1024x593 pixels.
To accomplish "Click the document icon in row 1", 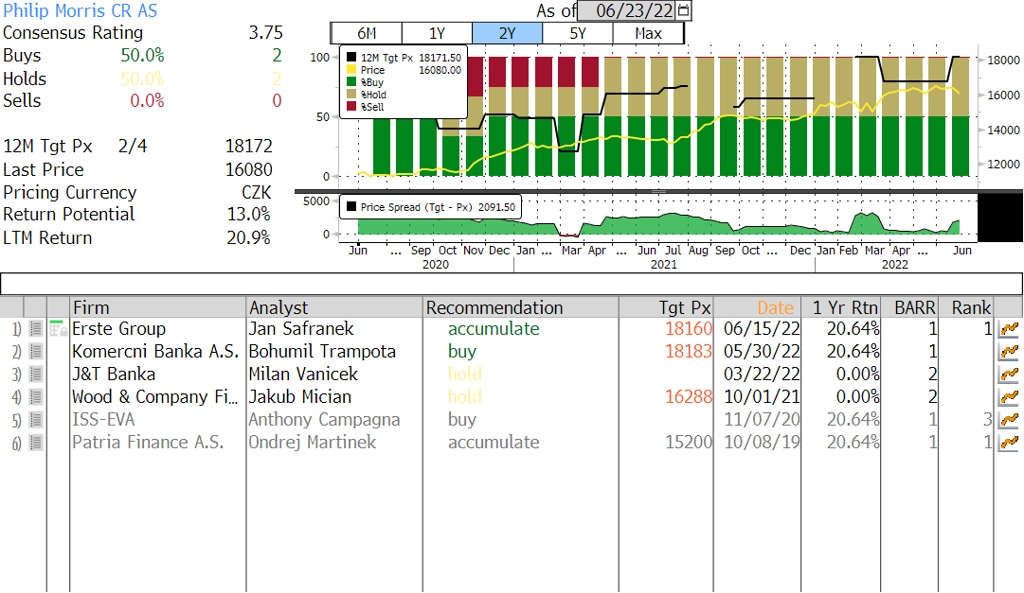I will pyautogui.click(x=36, y=329).
